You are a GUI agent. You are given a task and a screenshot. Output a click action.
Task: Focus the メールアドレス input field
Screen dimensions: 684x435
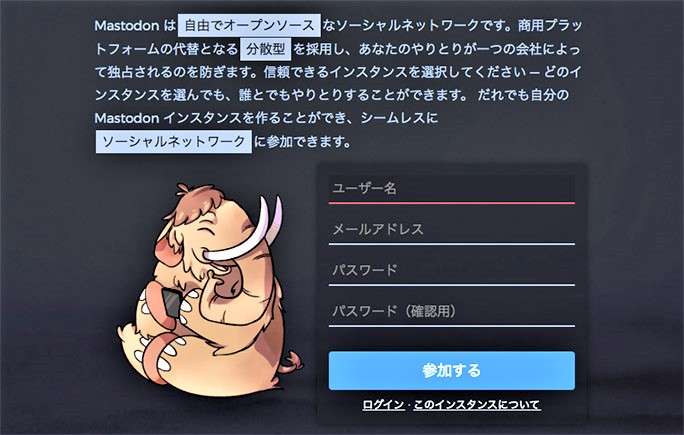tap(451, 230)
